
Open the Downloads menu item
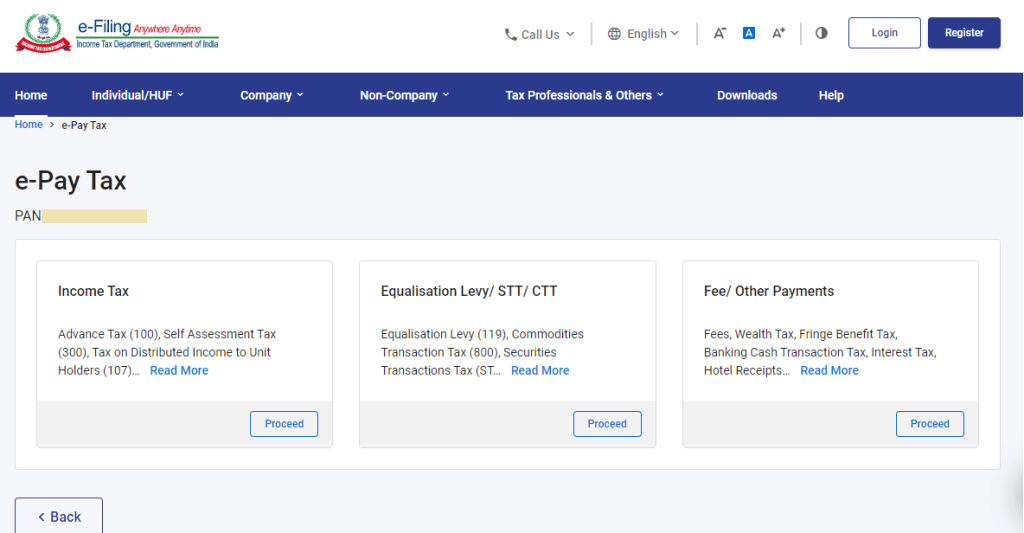pos(747,95)
